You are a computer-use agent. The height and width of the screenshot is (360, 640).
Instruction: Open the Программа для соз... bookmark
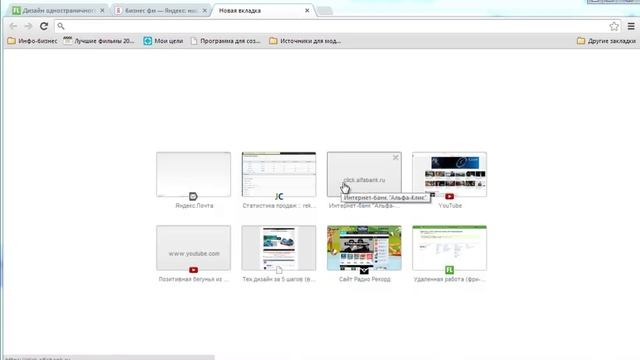tap(225, 41)
